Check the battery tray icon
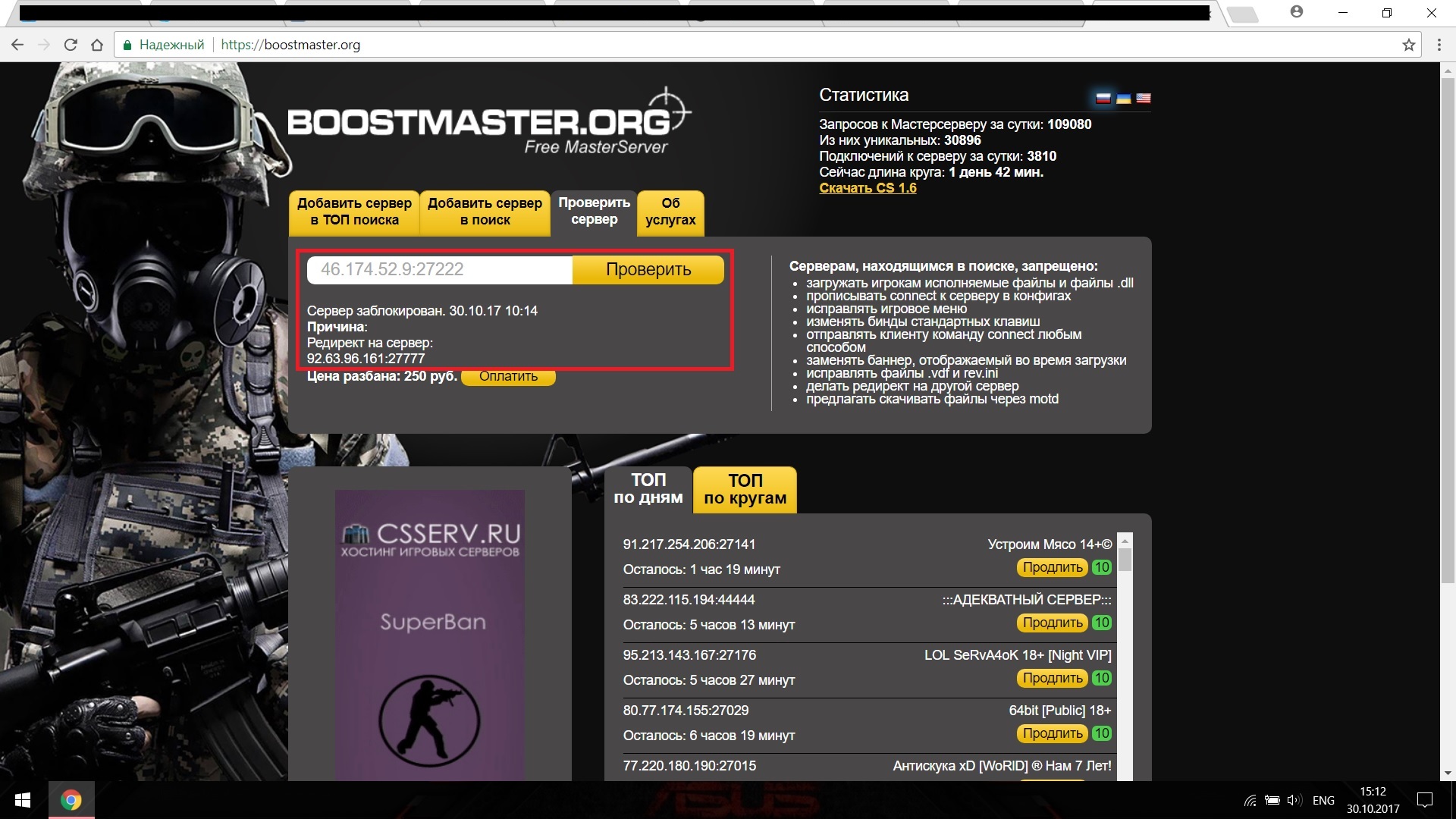1456x819 pixels. coord(1272,800)
